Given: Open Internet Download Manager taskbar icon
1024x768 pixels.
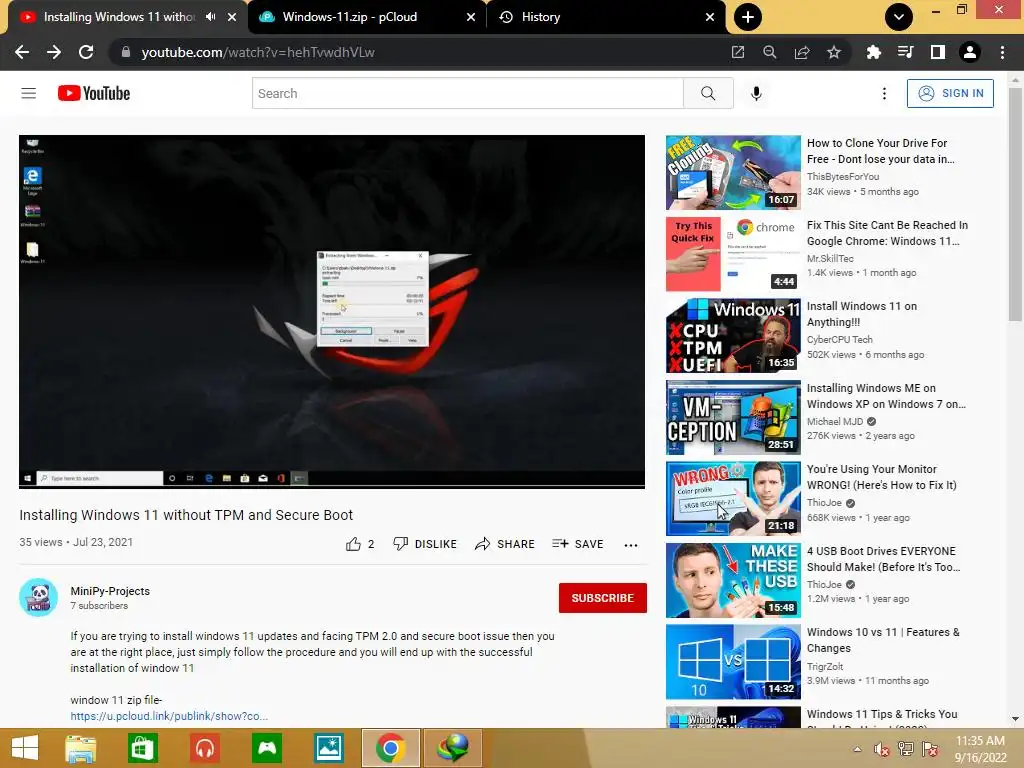Looking at the screenshot, I should (x=453, y=748).
